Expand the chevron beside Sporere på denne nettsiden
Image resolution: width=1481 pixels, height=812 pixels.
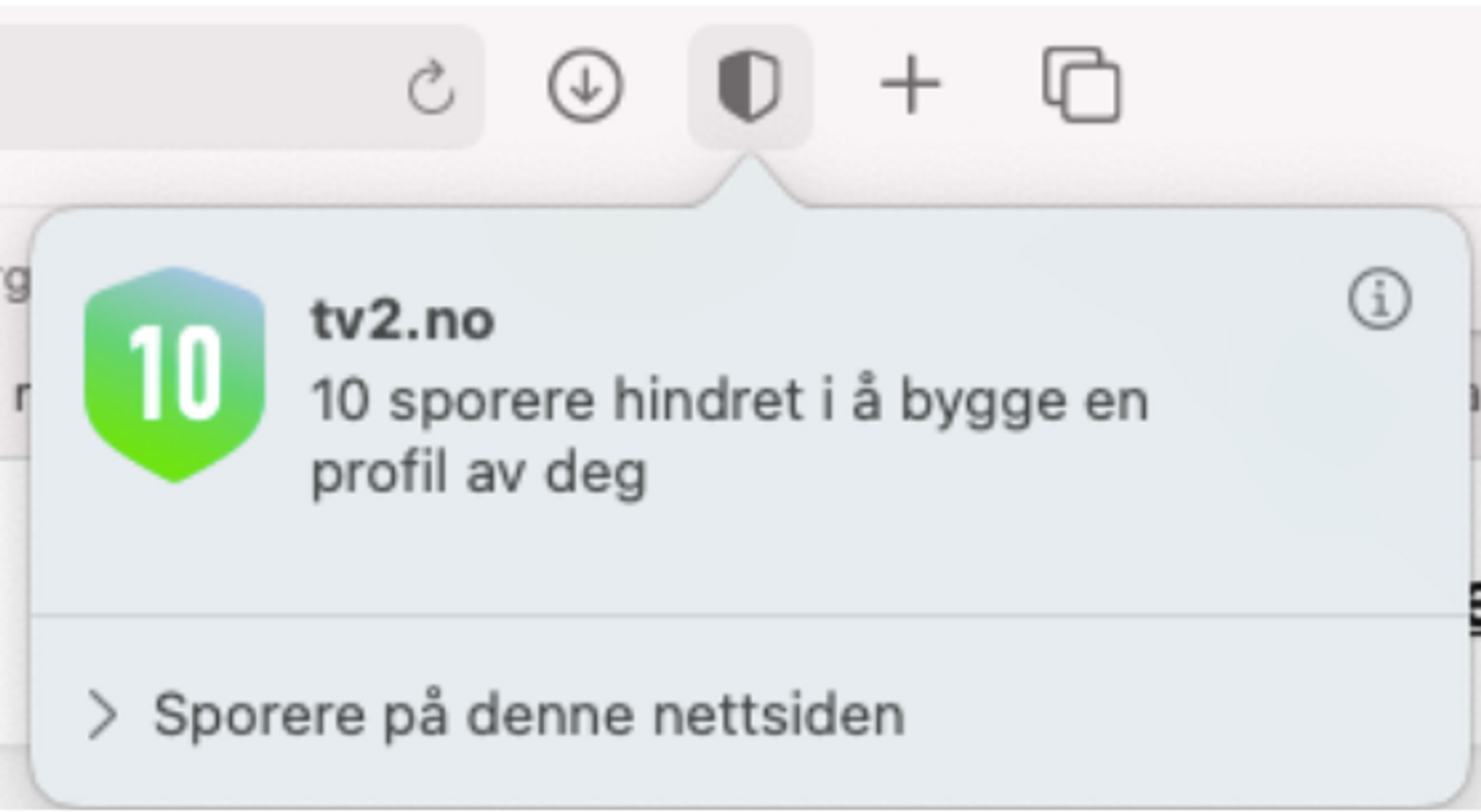point(103,716)
